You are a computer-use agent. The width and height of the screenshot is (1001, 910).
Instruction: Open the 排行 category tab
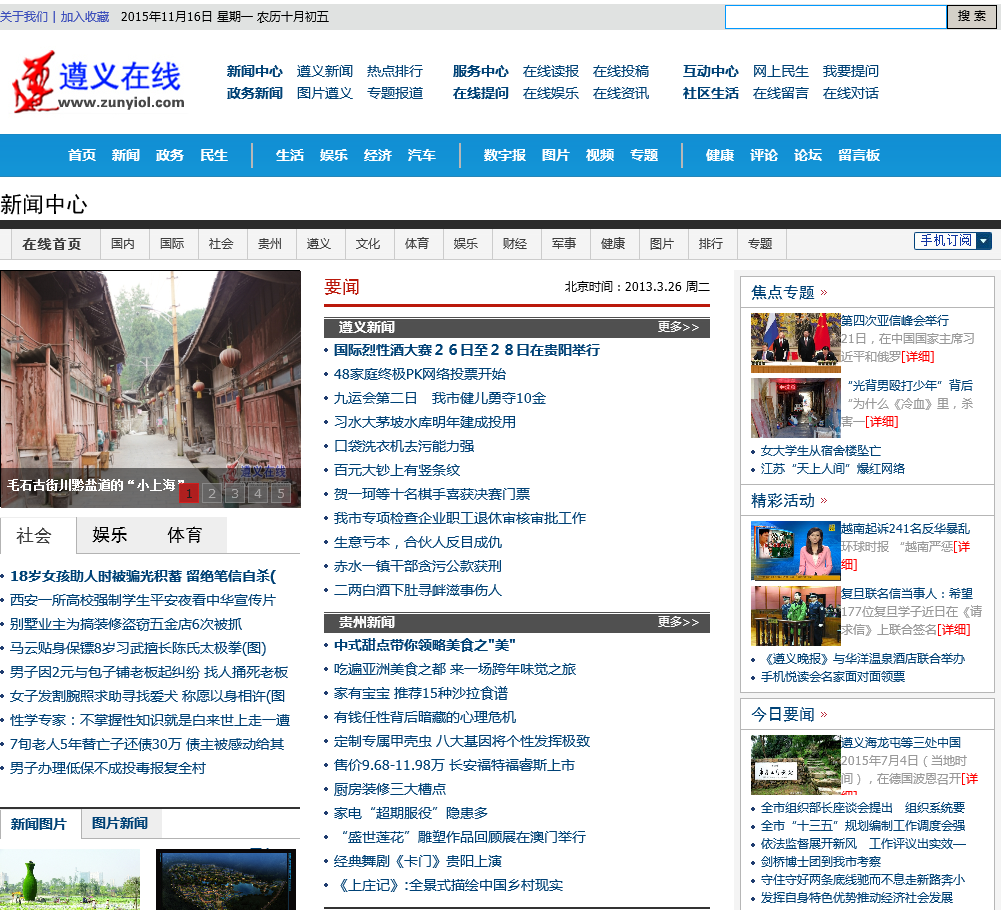[x=711, y=244]
